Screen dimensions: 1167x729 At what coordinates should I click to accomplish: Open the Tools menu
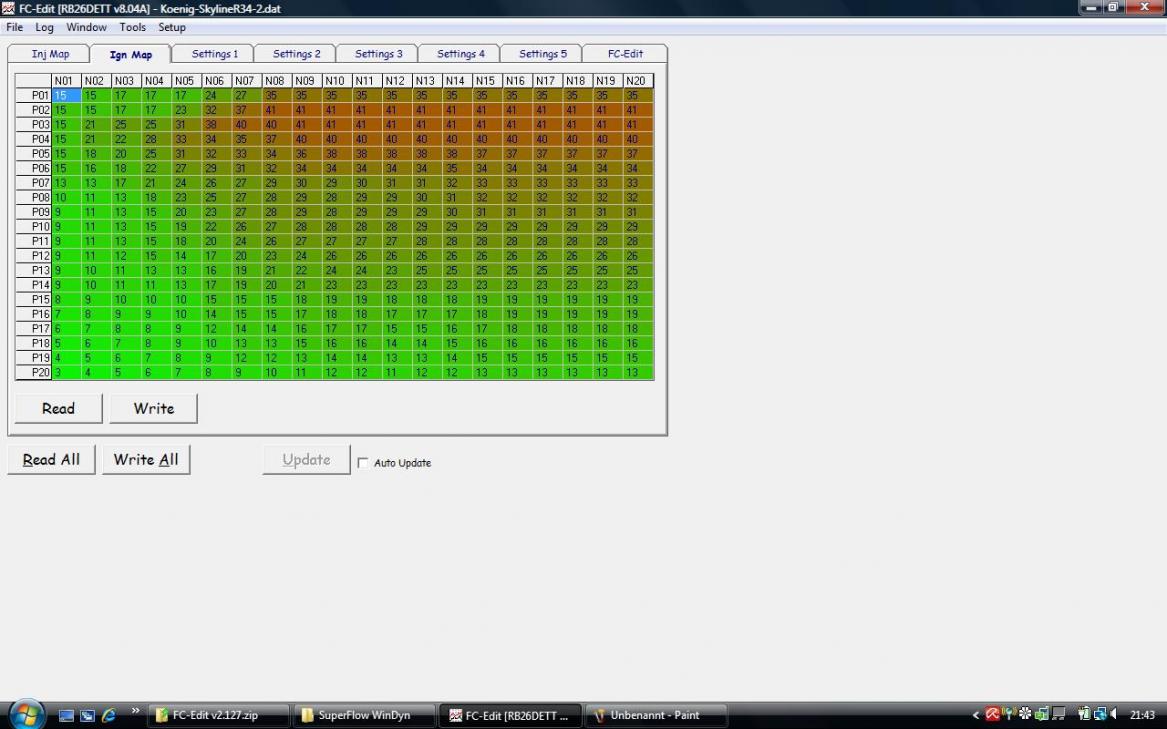(132, 27)
